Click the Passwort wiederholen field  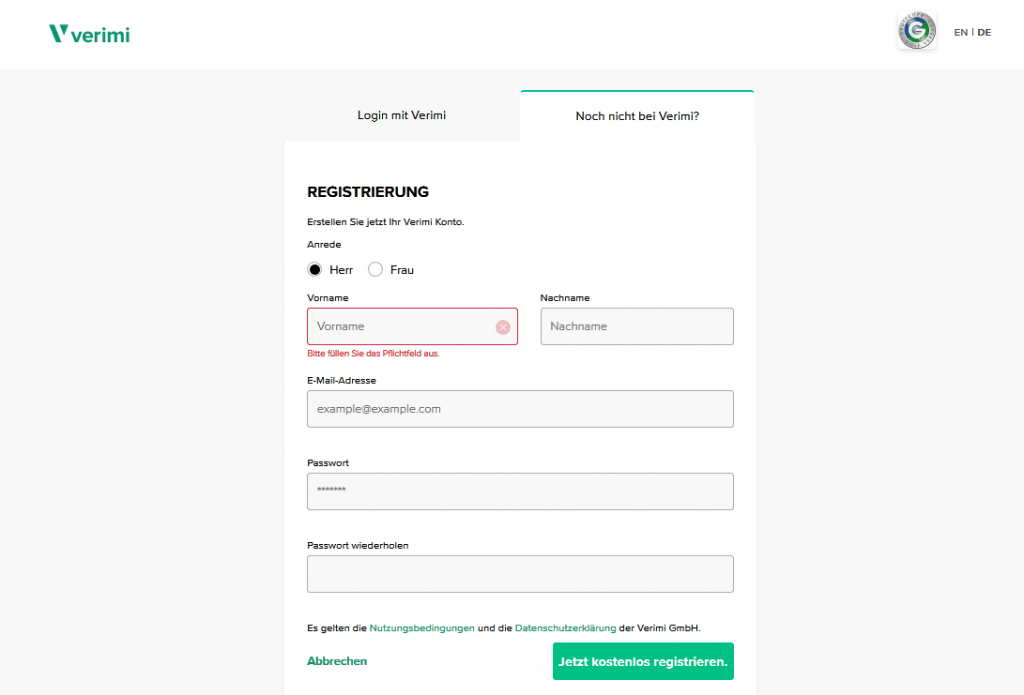tap(520, 574)
